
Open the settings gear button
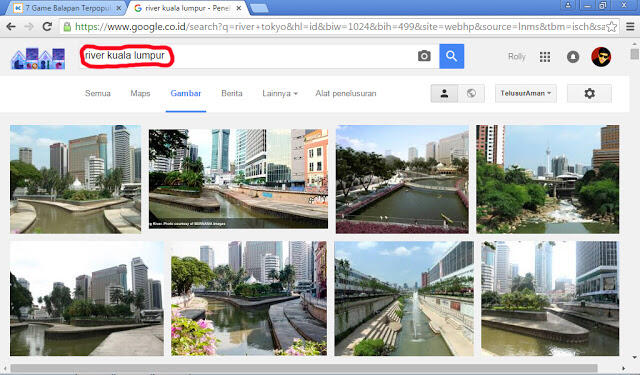(589, 93)
